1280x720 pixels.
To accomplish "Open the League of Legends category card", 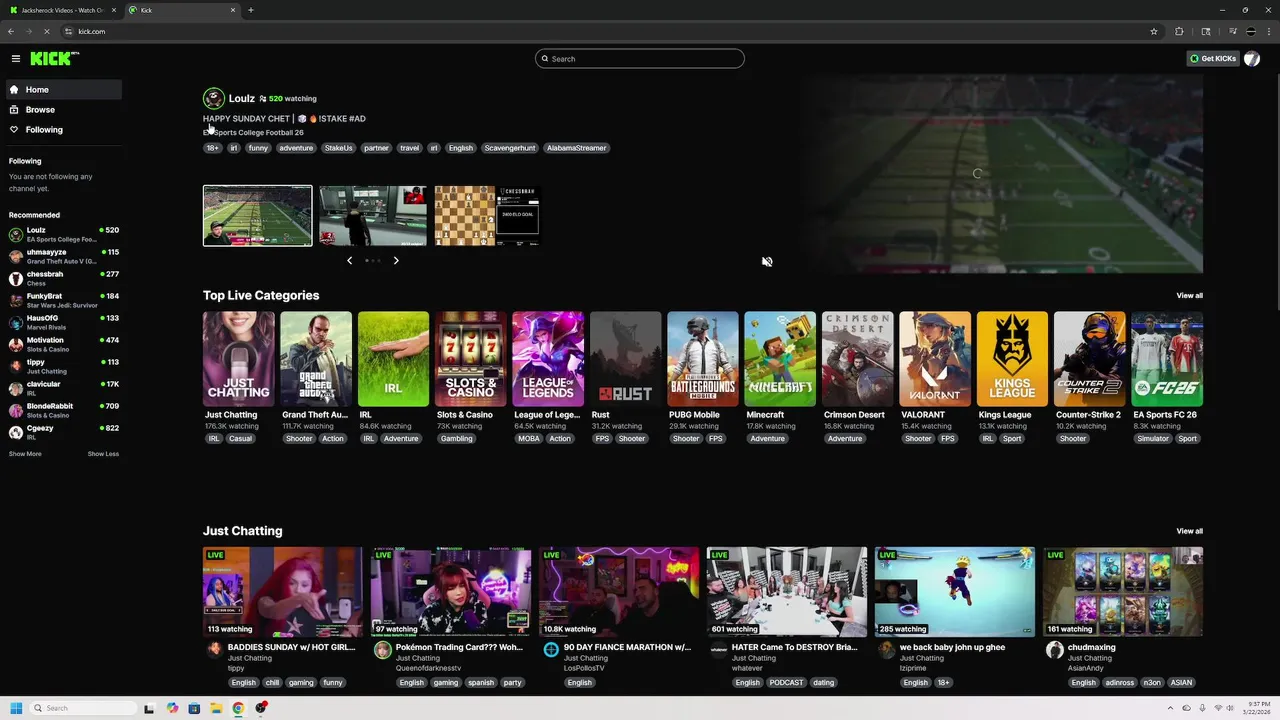I will (x=548, y=359).
